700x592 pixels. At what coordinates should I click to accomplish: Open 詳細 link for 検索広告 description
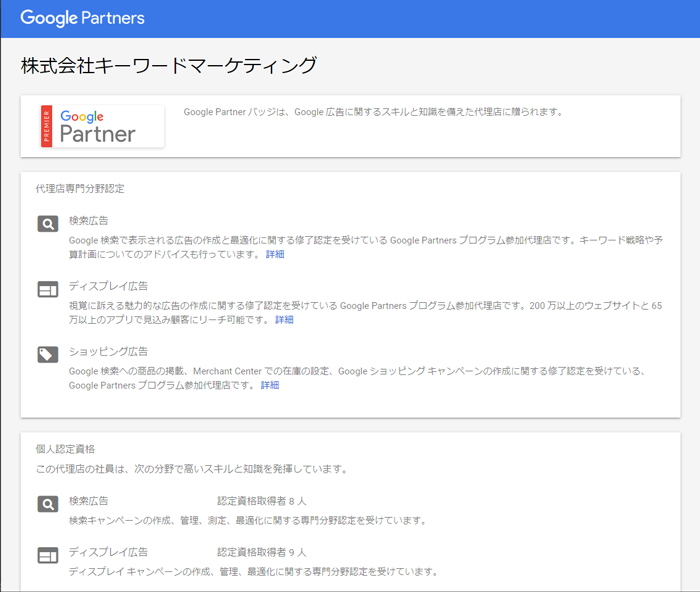275,254
